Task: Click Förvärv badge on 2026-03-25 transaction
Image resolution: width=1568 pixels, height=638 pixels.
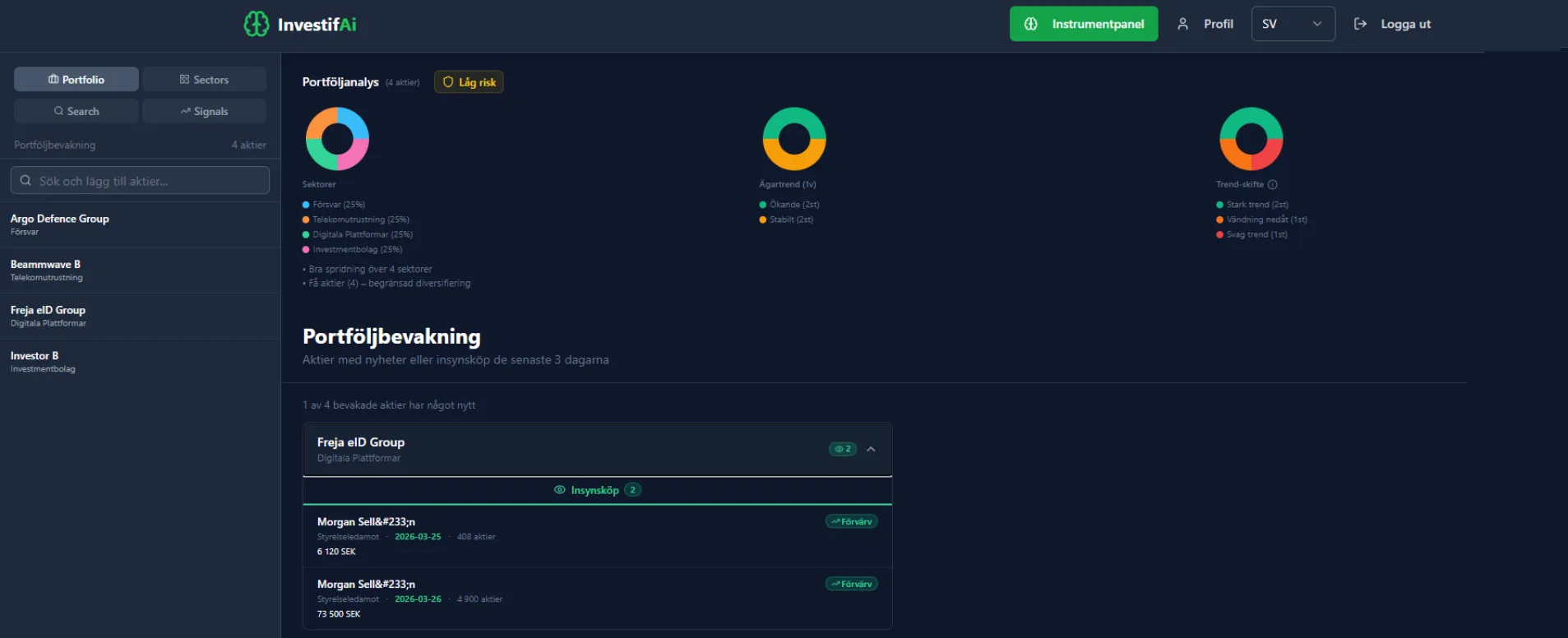Action: (852, 521)
